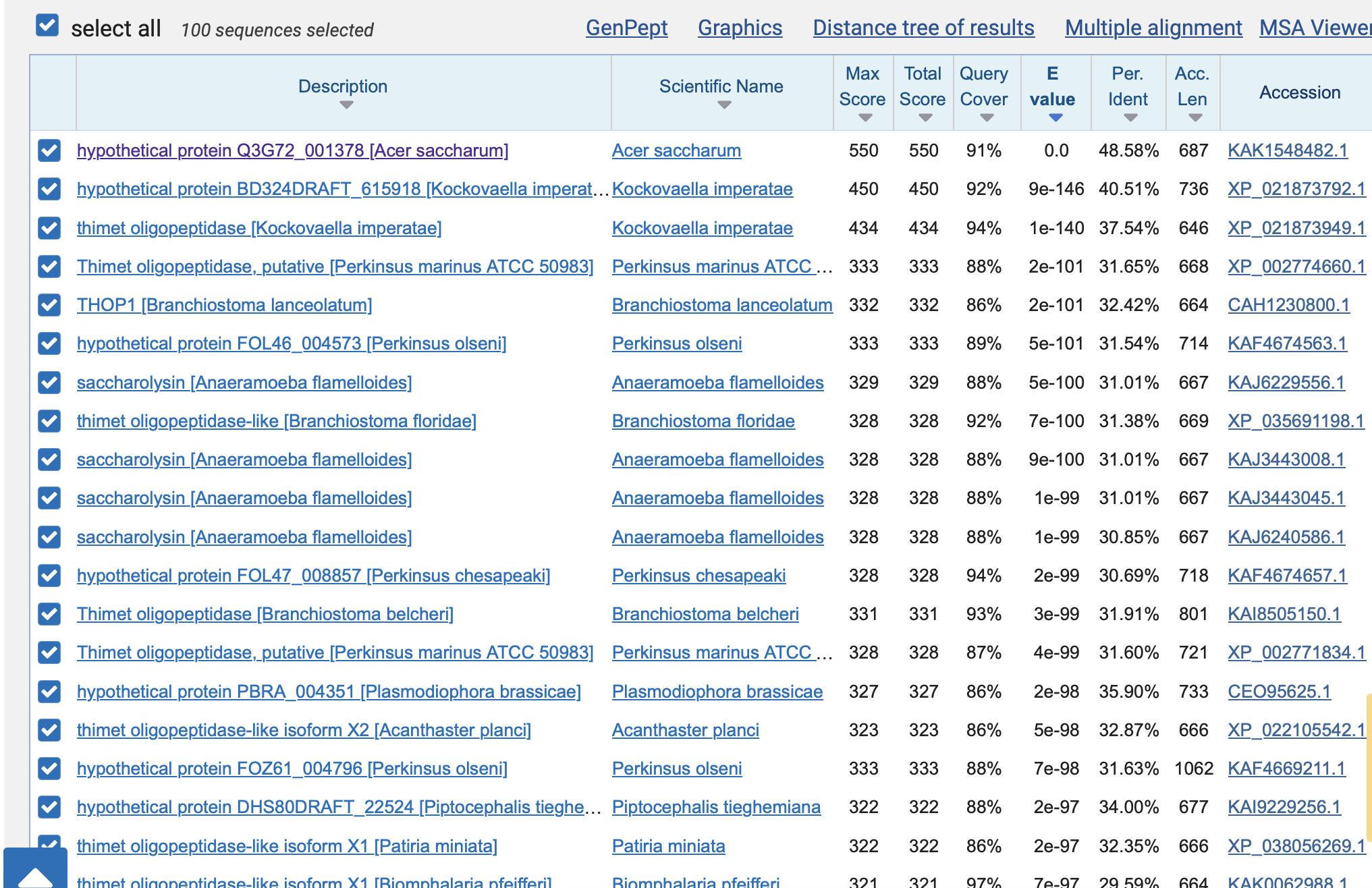The width and height of the screenshot is (1372, 888).
Task: Open Scientific Name column dropdown arrow
Action: 724,105
